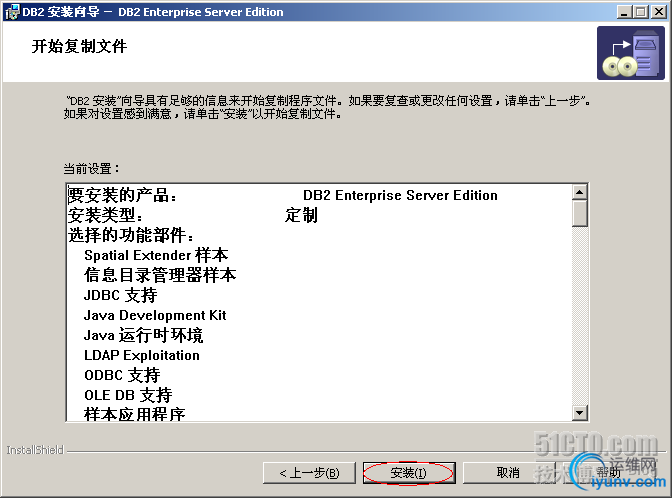Click the settings list scroll up arrow

[579, 192]
